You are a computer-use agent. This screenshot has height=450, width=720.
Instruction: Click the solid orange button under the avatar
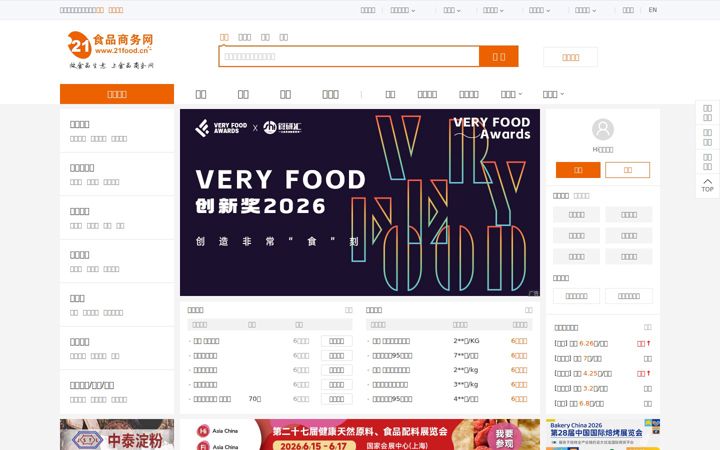coord(578,170)
